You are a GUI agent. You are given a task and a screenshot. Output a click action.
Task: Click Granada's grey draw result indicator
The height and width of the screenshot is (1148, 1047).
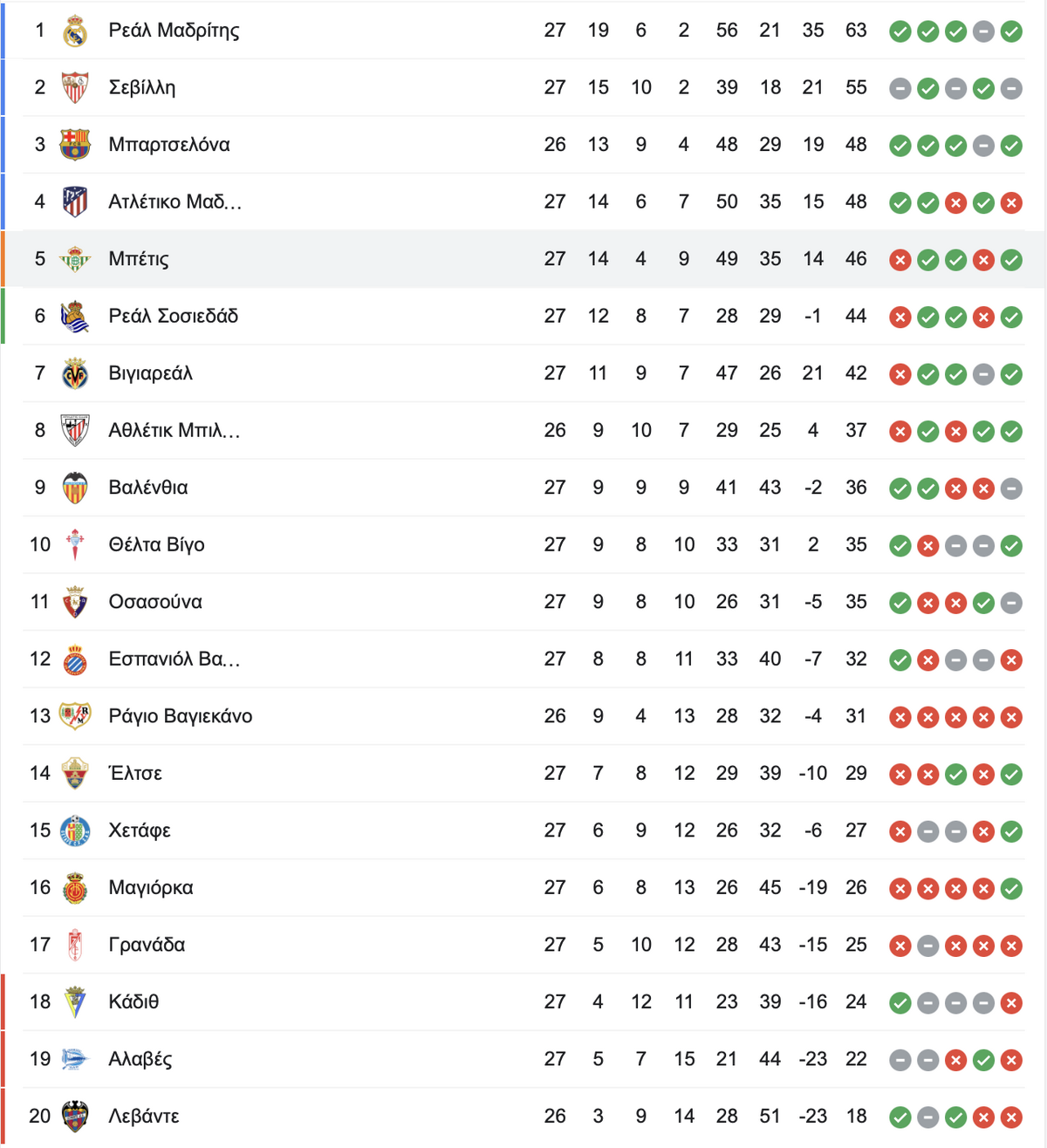(927, 946)
